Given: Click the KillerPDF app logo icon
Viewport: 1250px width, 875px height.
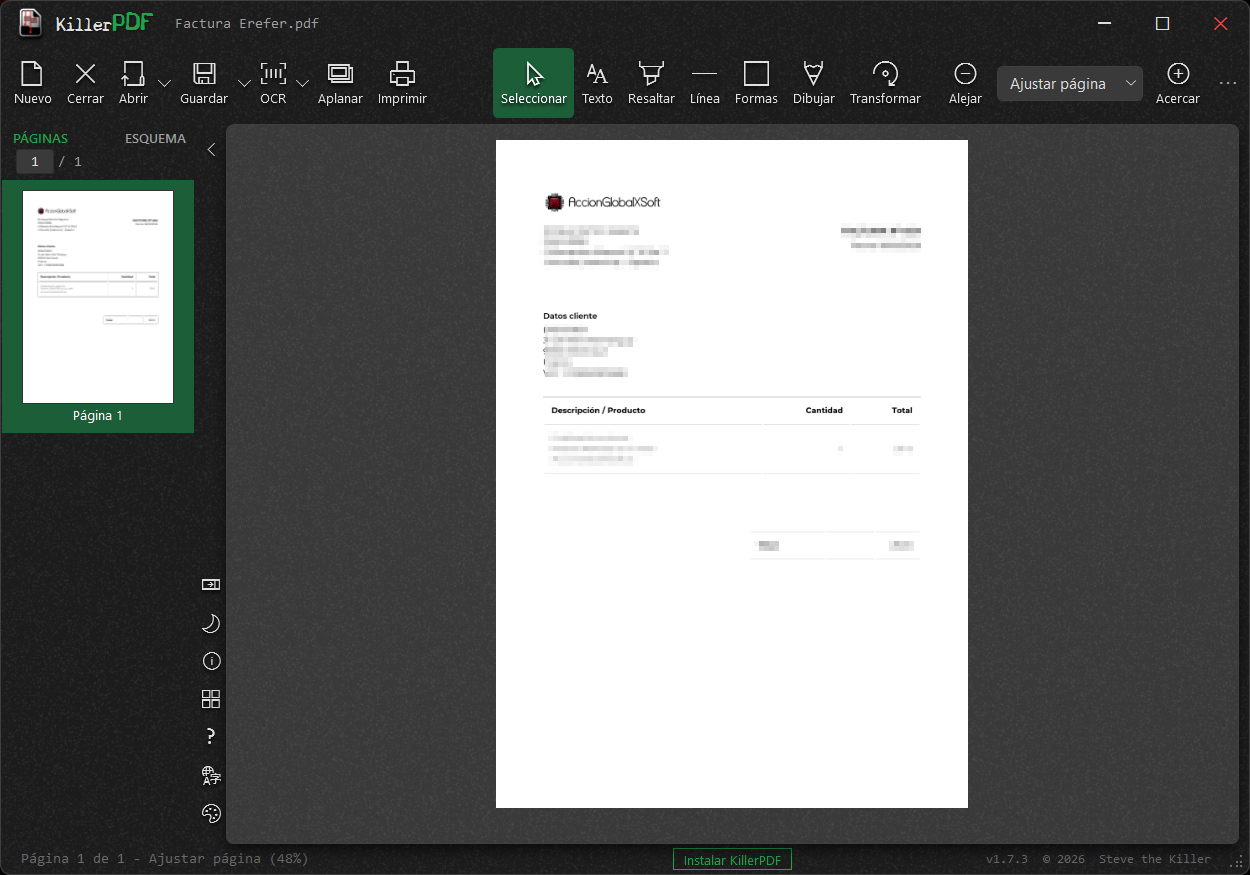Looking at the screenshot, I should coord(31,23).
